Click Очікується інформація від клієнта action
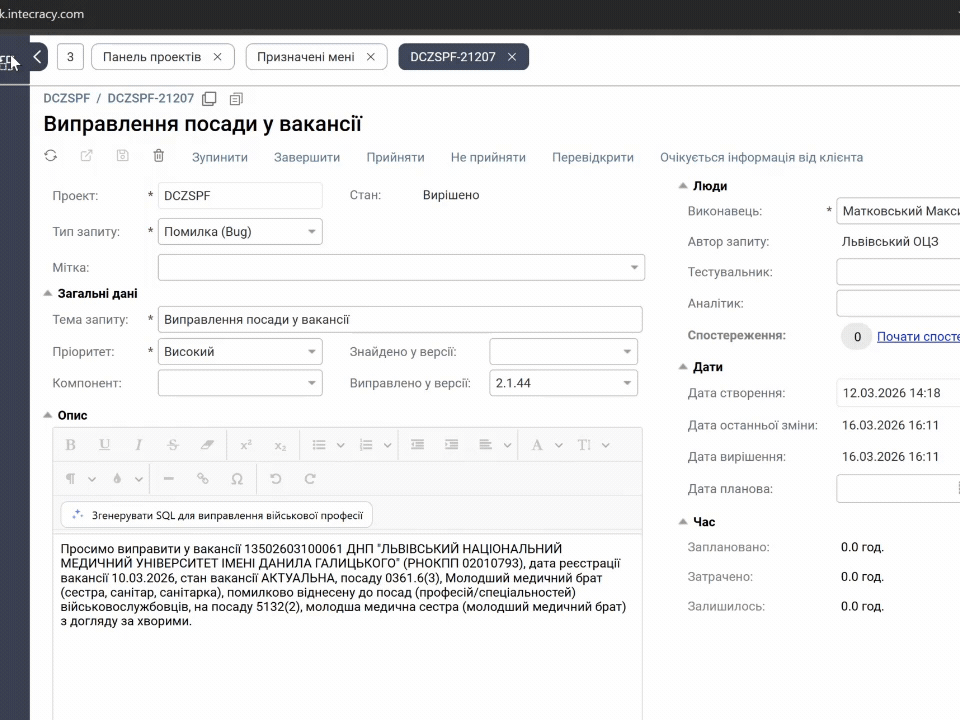960x720 pixels. (762, 157)
